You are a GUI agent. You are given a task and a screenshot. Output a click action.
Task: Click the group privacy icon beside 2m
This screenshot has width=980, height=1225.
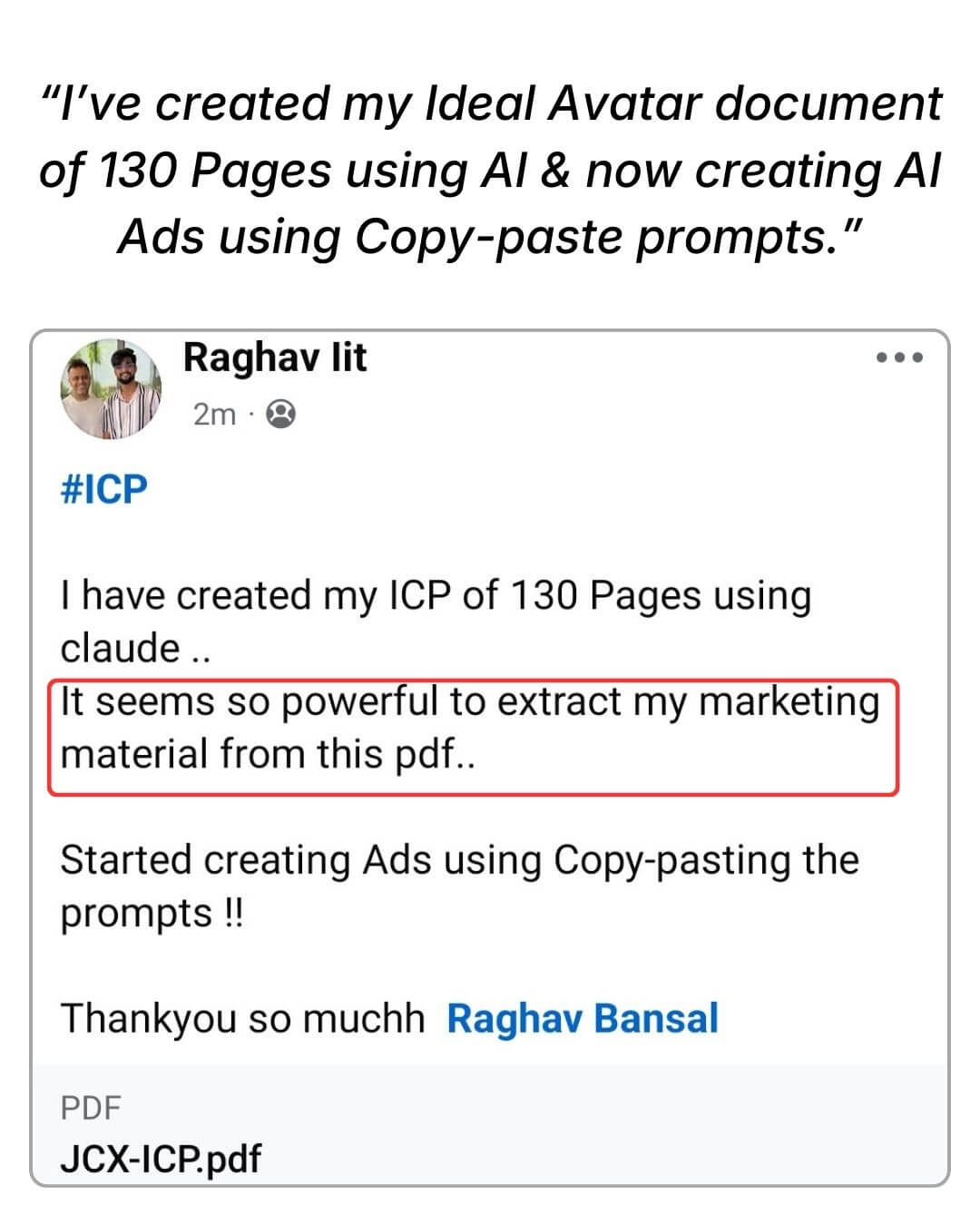(x=281, y=415)
